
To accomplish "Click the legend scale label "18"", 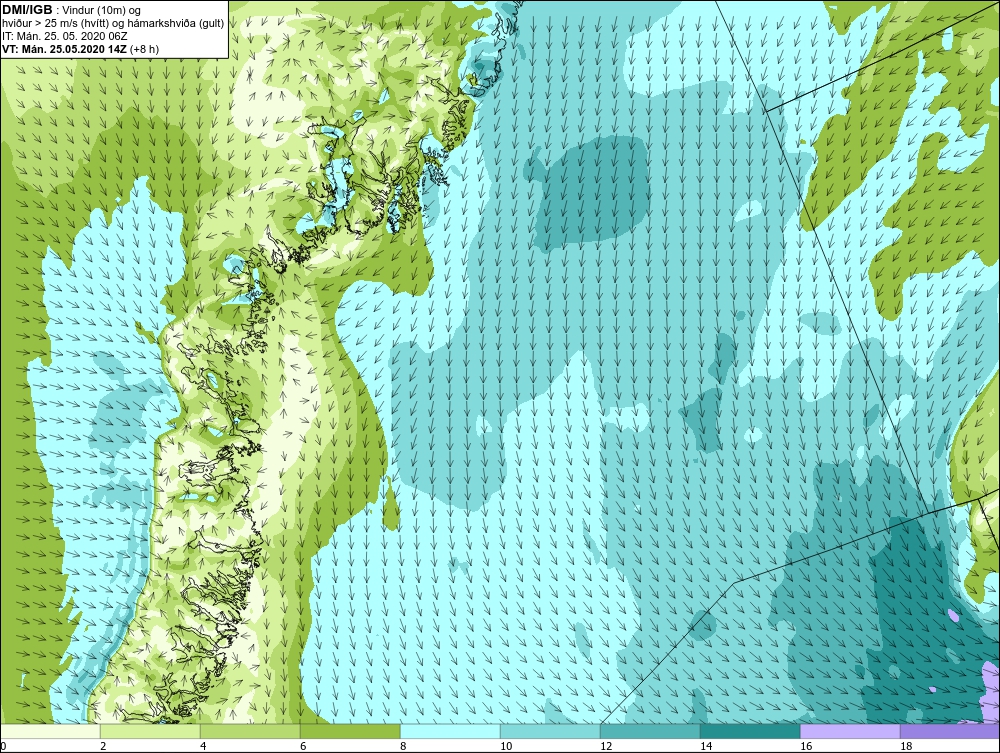I will [906, 746].
